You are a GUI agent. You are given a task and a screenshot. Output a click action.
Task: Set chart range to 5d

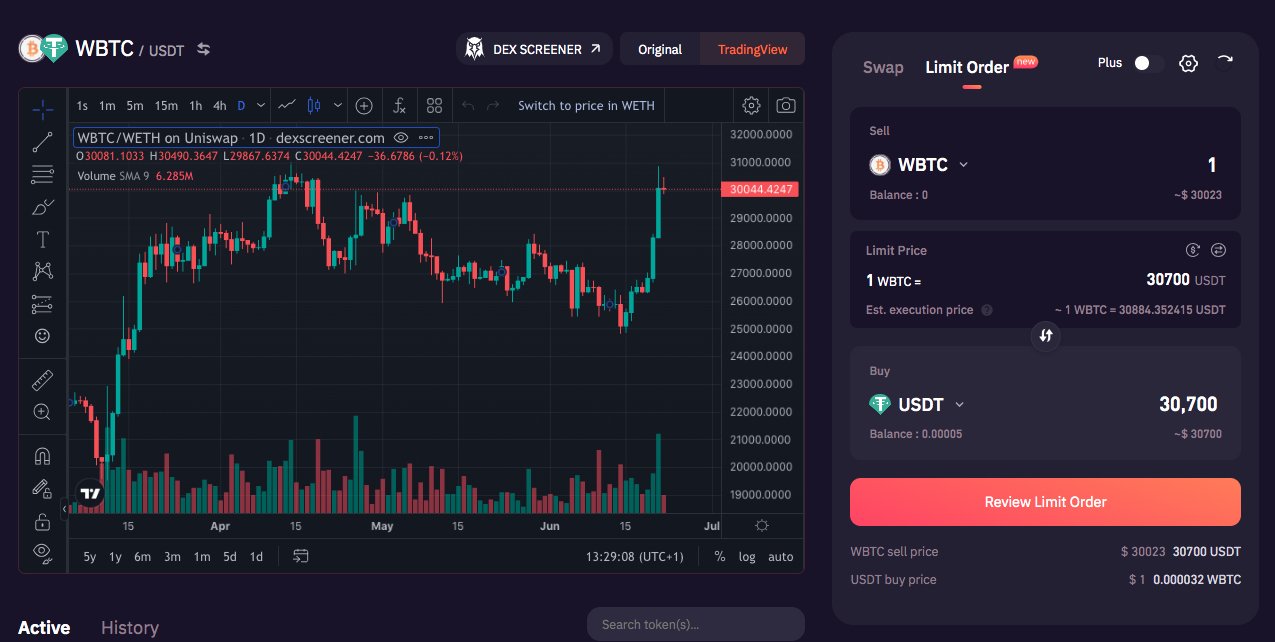click(x=230, y=557)
